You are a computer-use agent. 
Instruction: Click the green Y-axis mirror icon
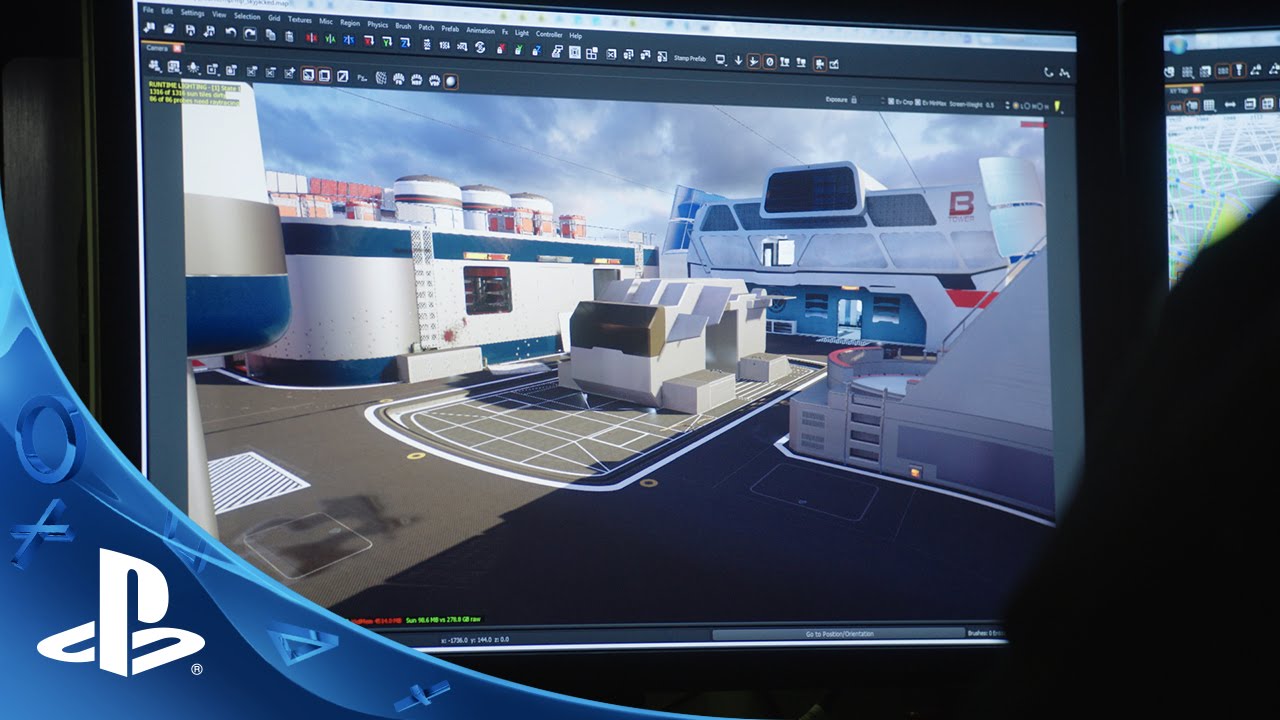[x=330, y=37]
